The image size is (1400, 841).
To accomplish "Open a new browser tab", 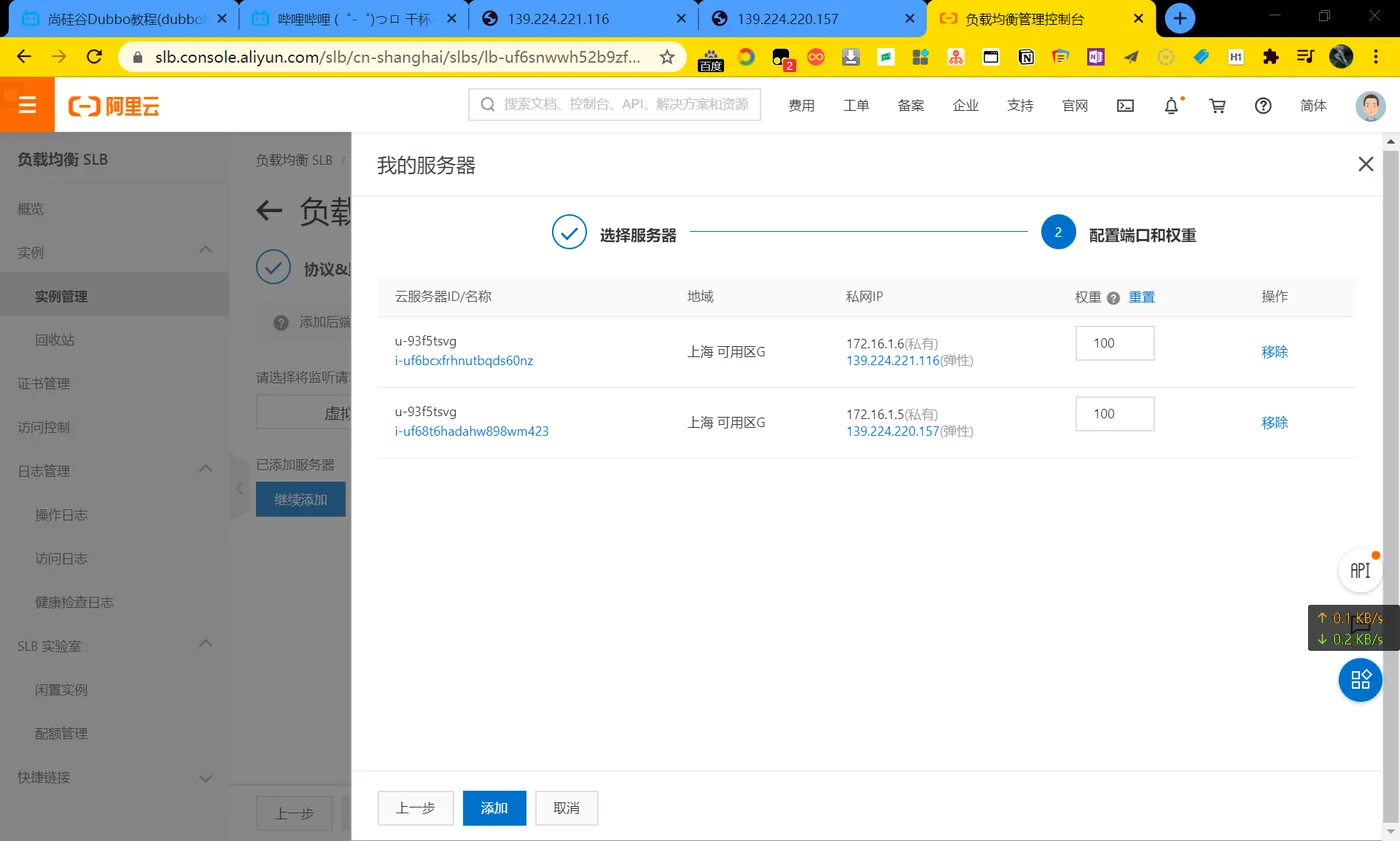I will [1181, 18].
